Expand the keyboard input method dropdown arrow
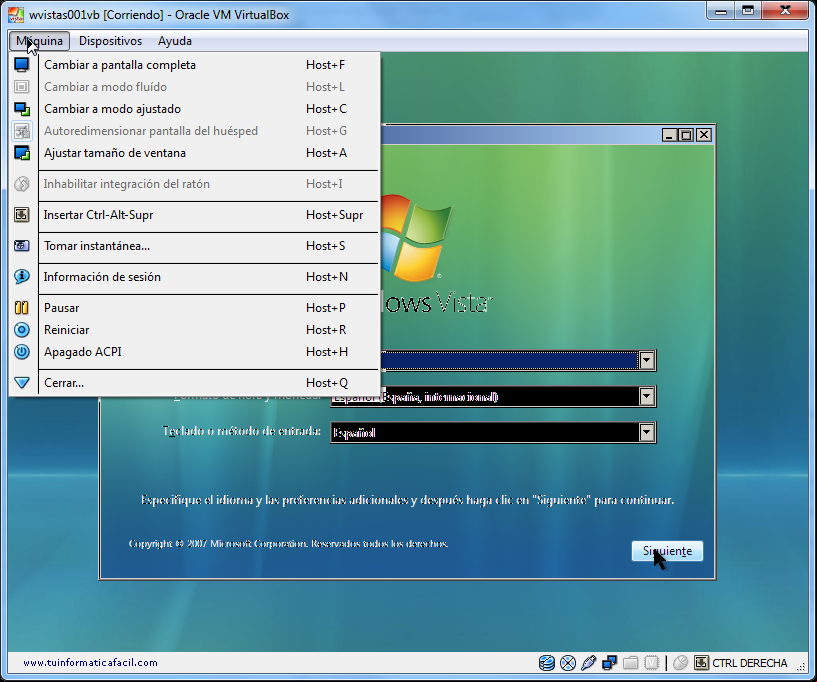 click(647, 432)
